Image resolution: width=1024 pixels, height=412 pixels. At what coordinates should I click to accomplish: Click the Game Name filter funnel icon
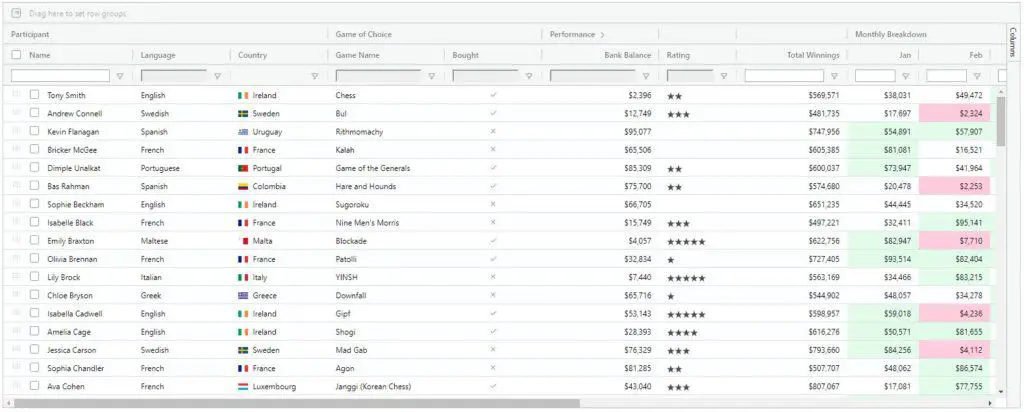tap(432, 76)
